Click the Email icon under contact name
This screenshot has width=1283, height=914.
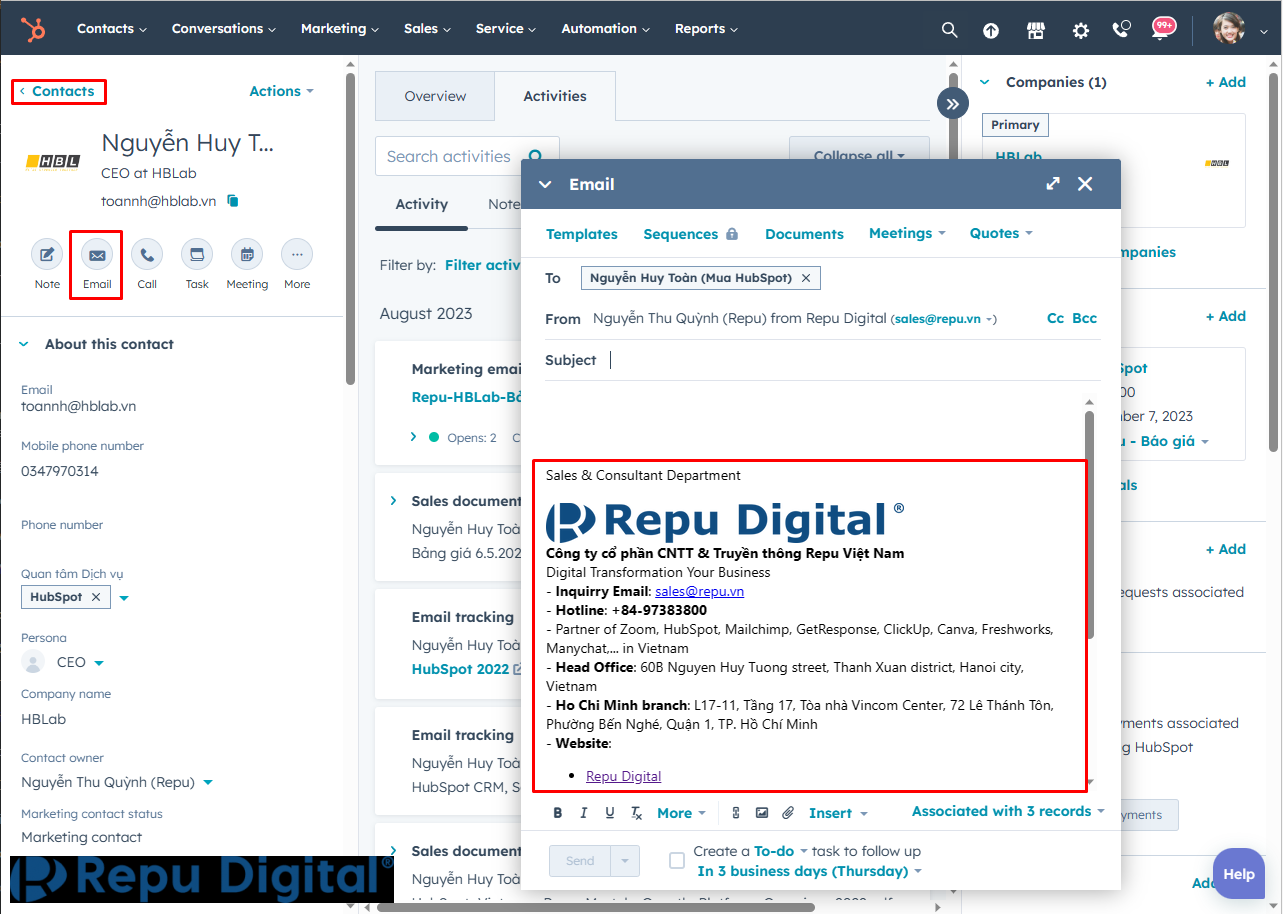point(97,255)
